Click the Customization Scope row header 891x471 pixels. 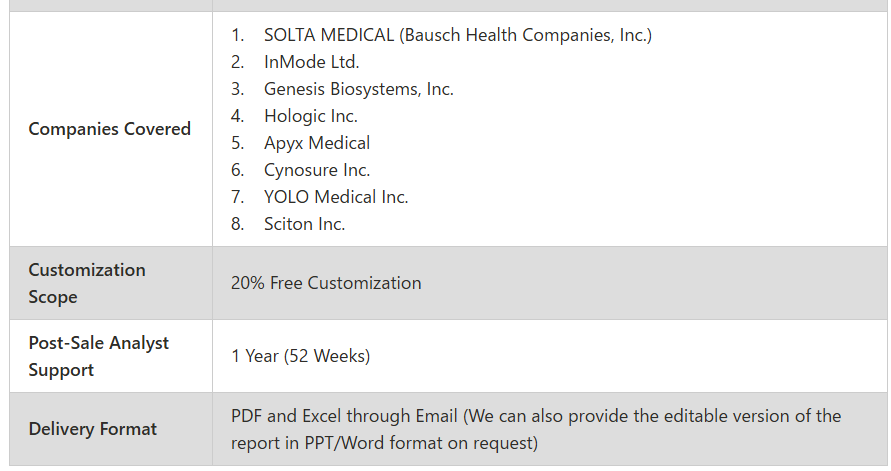(x=87, y=283)
